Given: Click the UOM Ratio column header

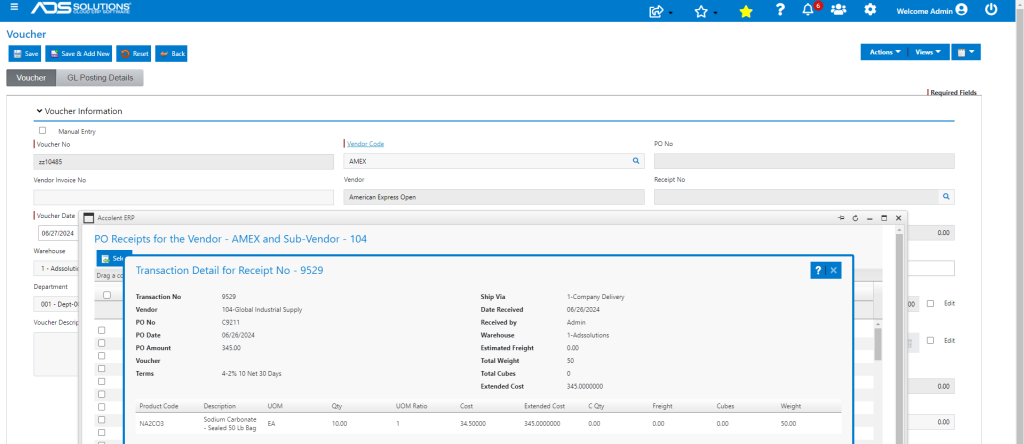Looking at the screenshot, I should coord(411,406).
